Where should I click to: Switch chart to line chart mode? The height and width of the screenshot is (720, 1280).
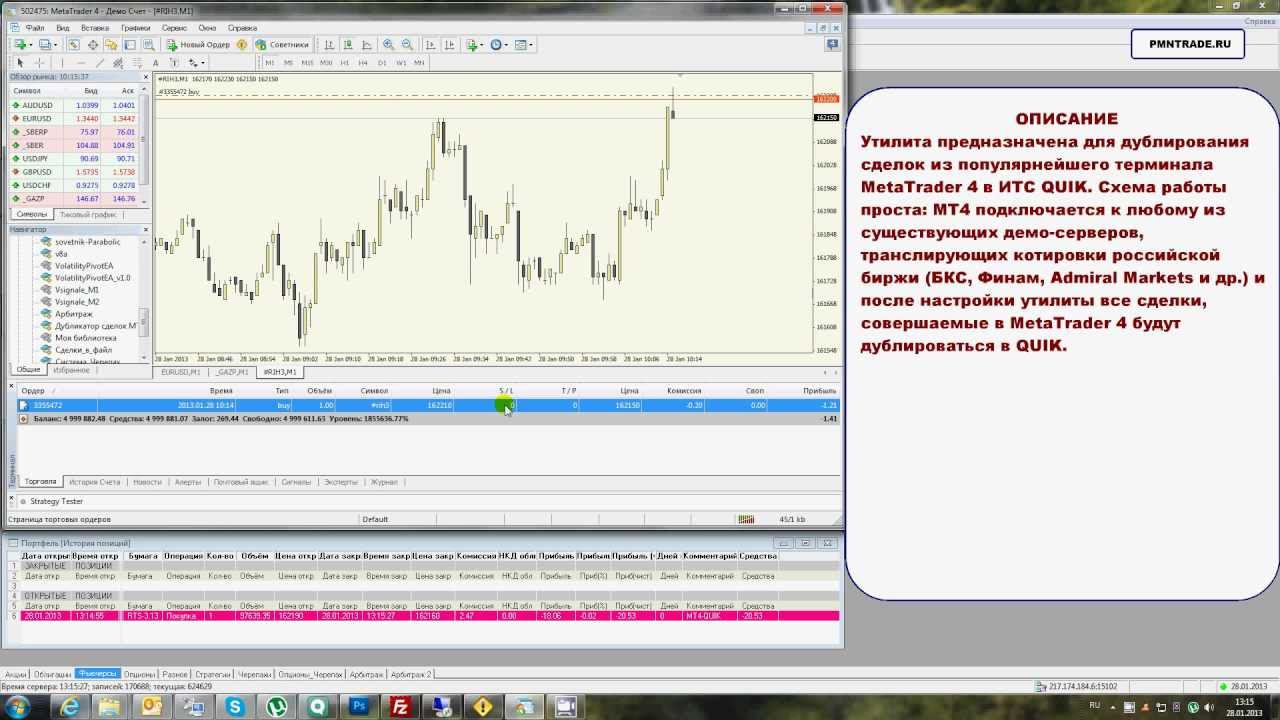(x=367, y=44)
